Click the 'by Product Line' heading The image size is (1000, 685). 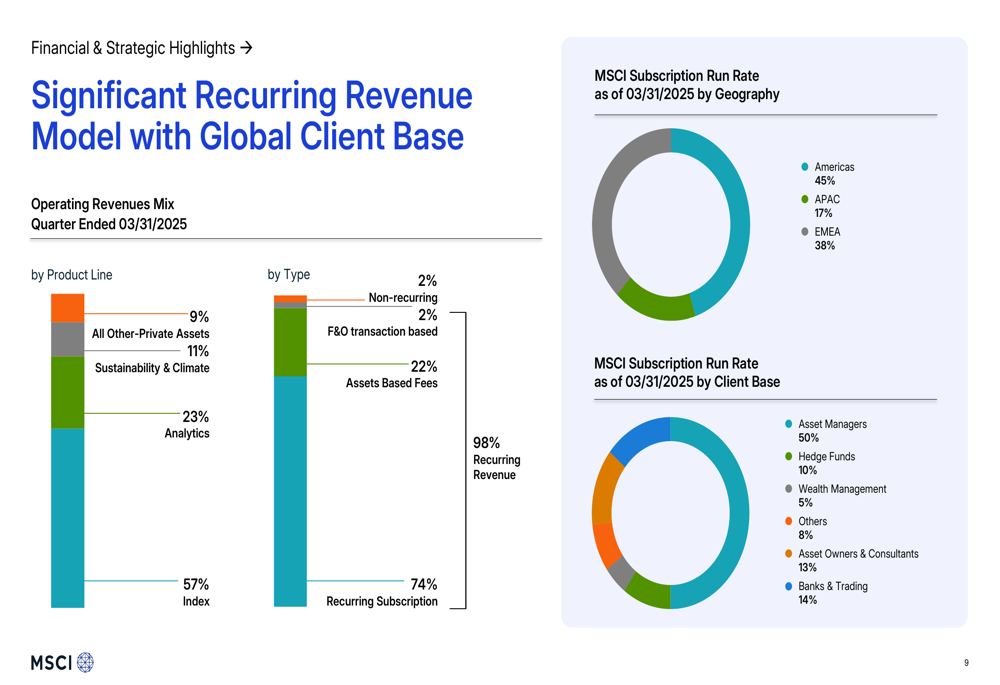click(71, 275)
